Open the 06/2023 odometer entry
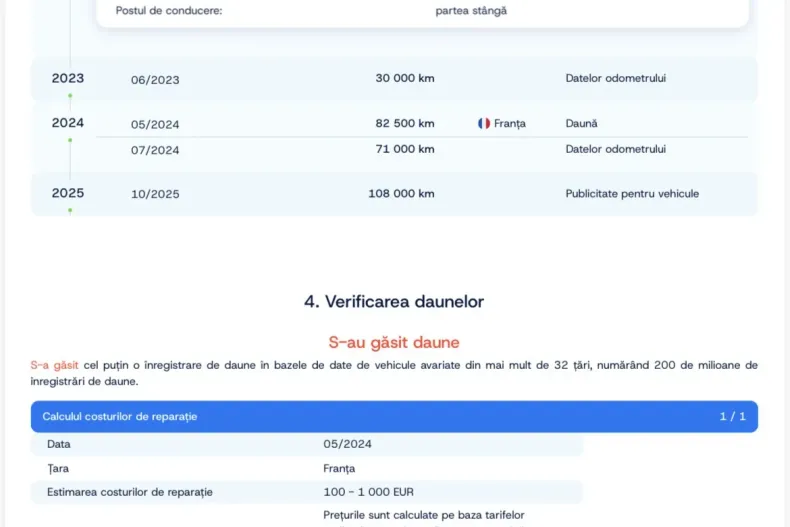This screenshot has height=527, width=790. 394,79
